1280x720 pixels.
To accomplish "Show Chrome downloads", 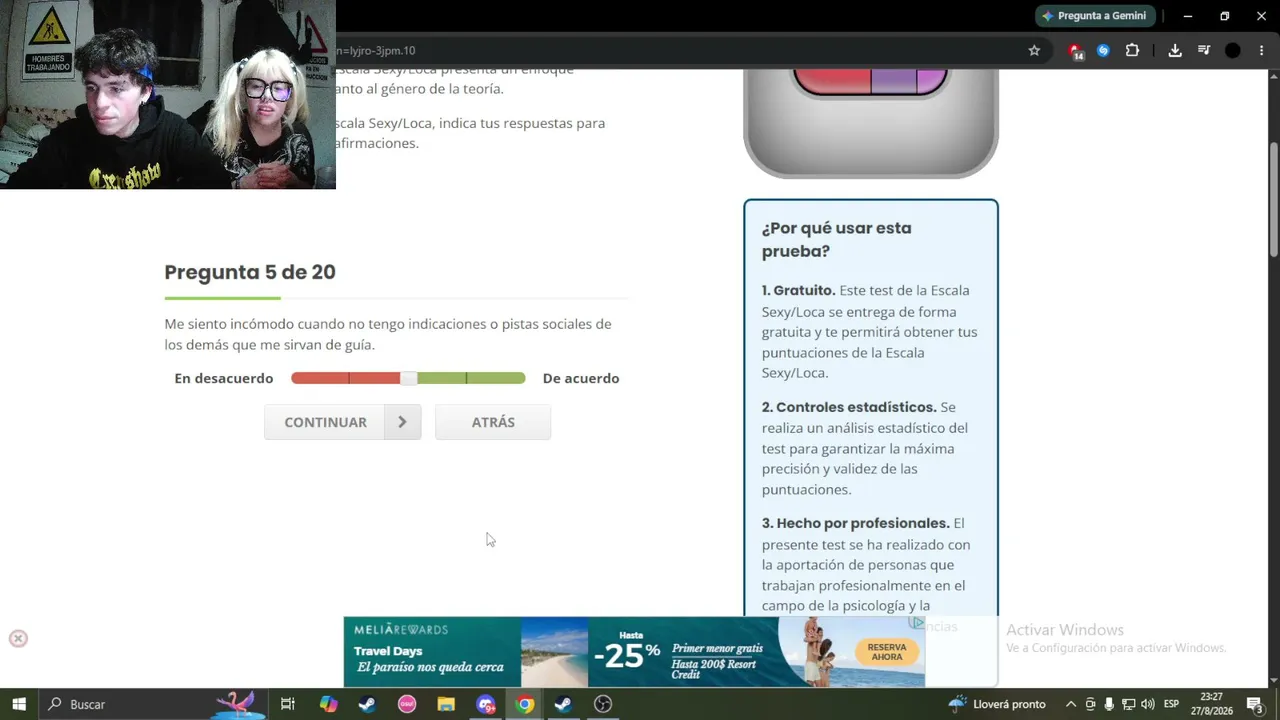I will coord(1175,50).
